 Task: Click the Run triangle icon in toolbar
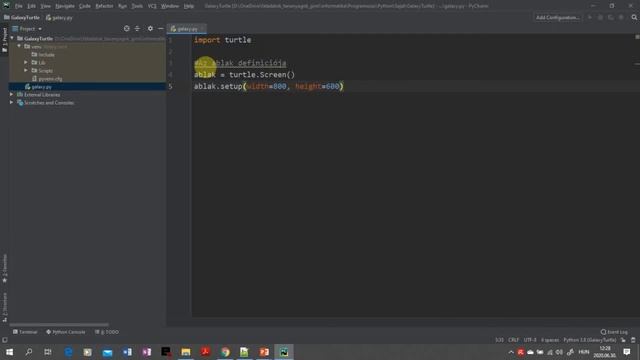tap(589, 18)
